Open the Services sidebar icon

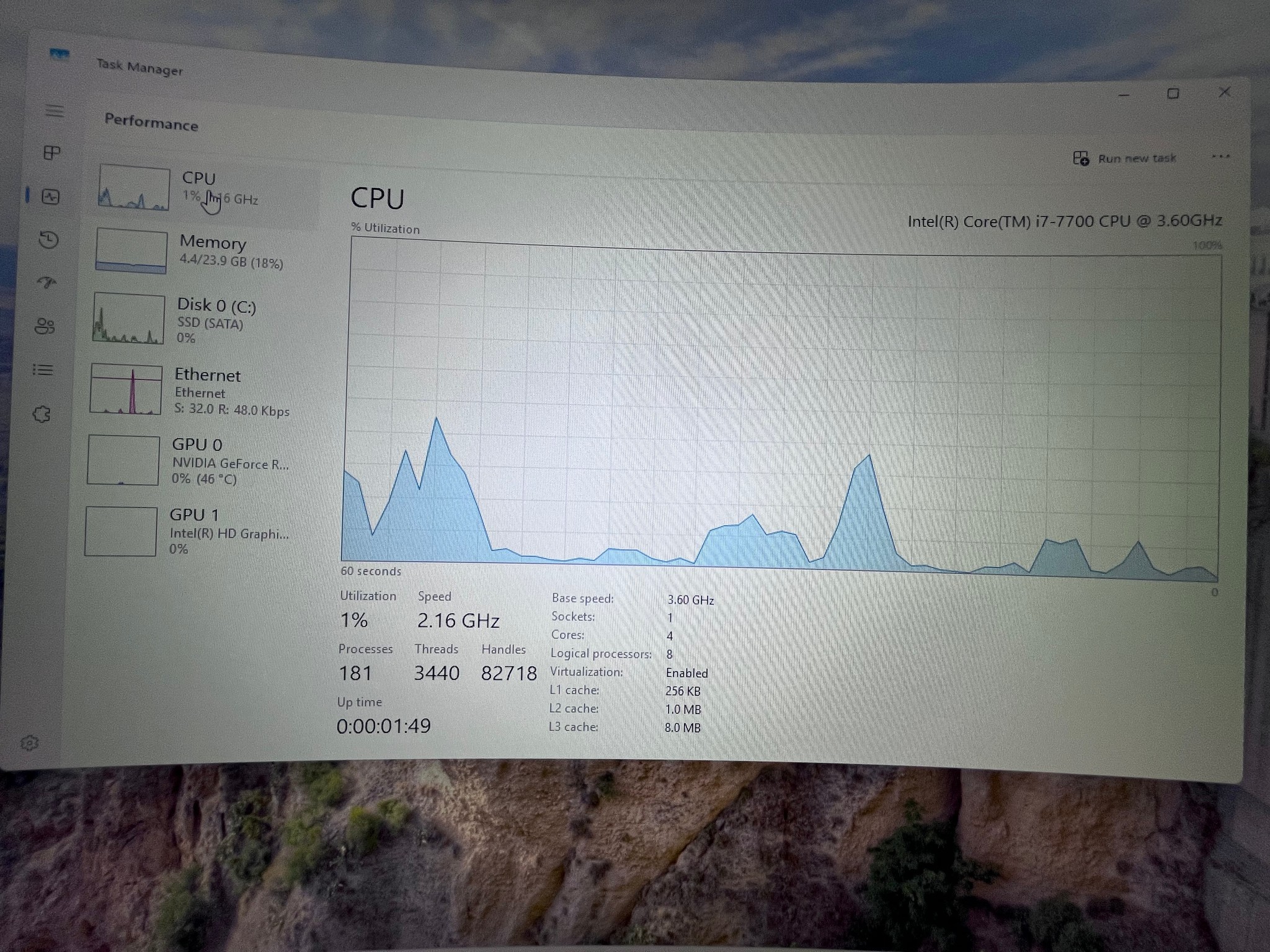[x=41, y=414]
